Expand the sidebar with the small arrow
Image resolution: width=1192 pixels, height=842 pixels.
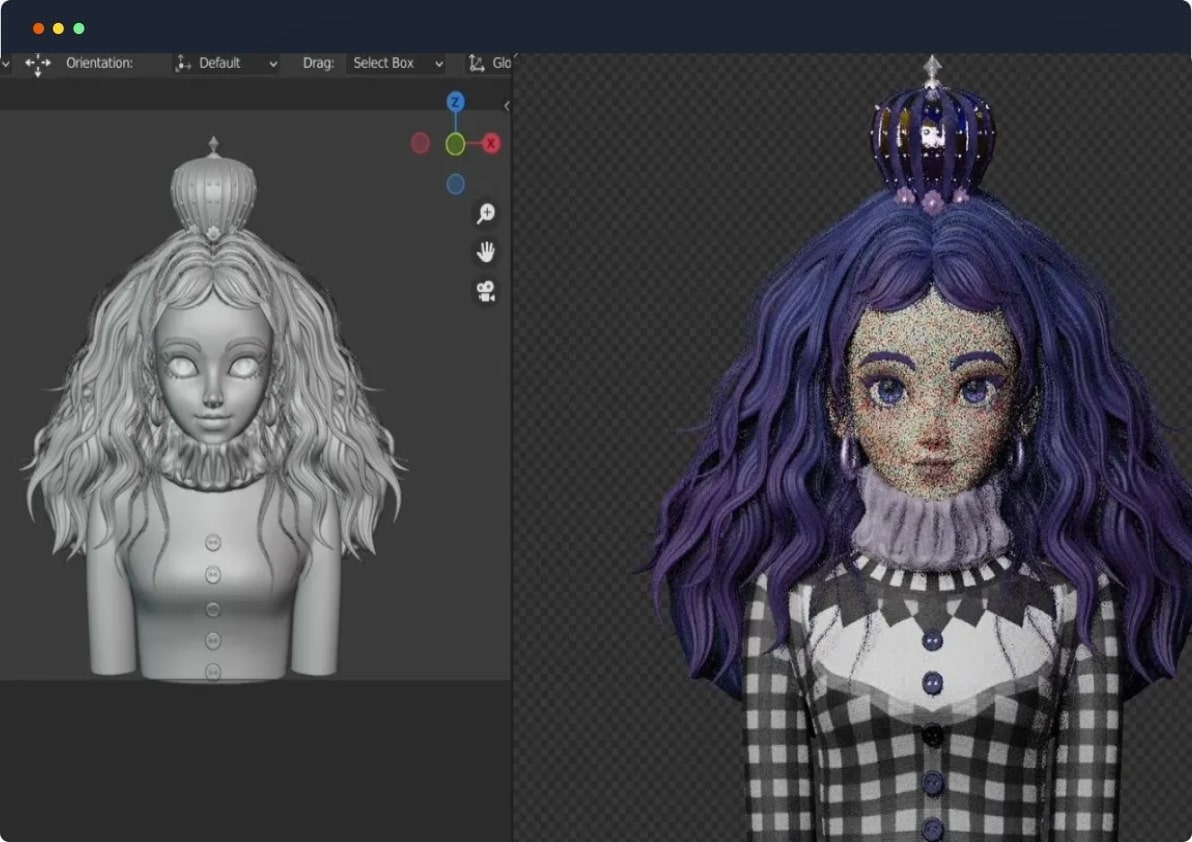[506, 106]
